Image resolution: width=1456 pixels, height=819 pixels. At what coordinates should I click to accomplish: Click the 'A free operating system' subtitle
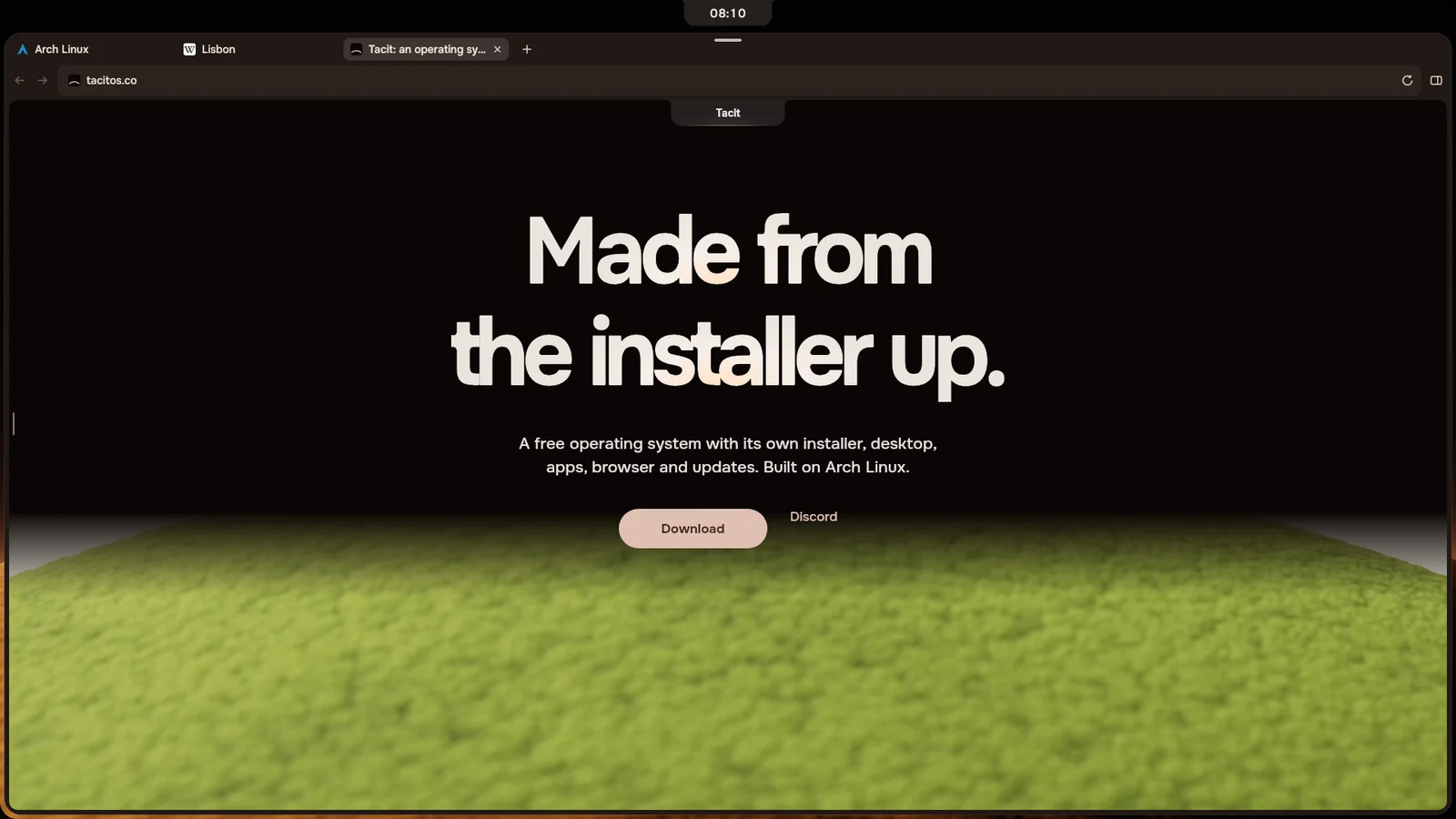728,455
